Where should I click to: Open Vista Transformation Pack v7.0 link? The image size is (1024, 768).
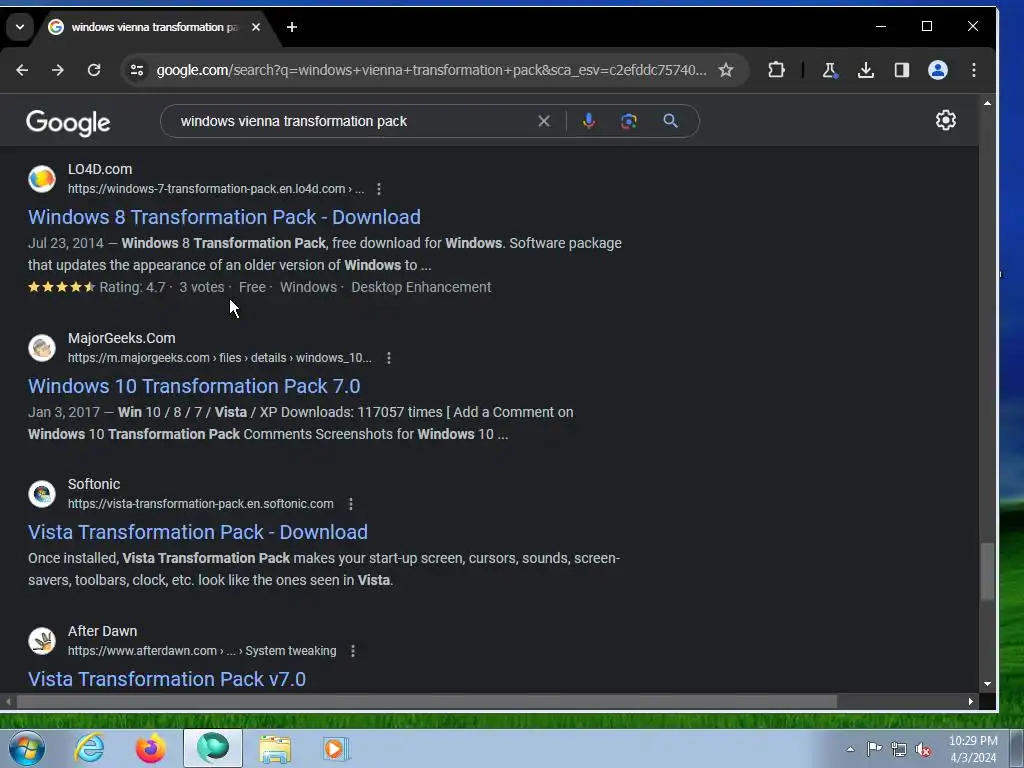(x=167, y=679)
